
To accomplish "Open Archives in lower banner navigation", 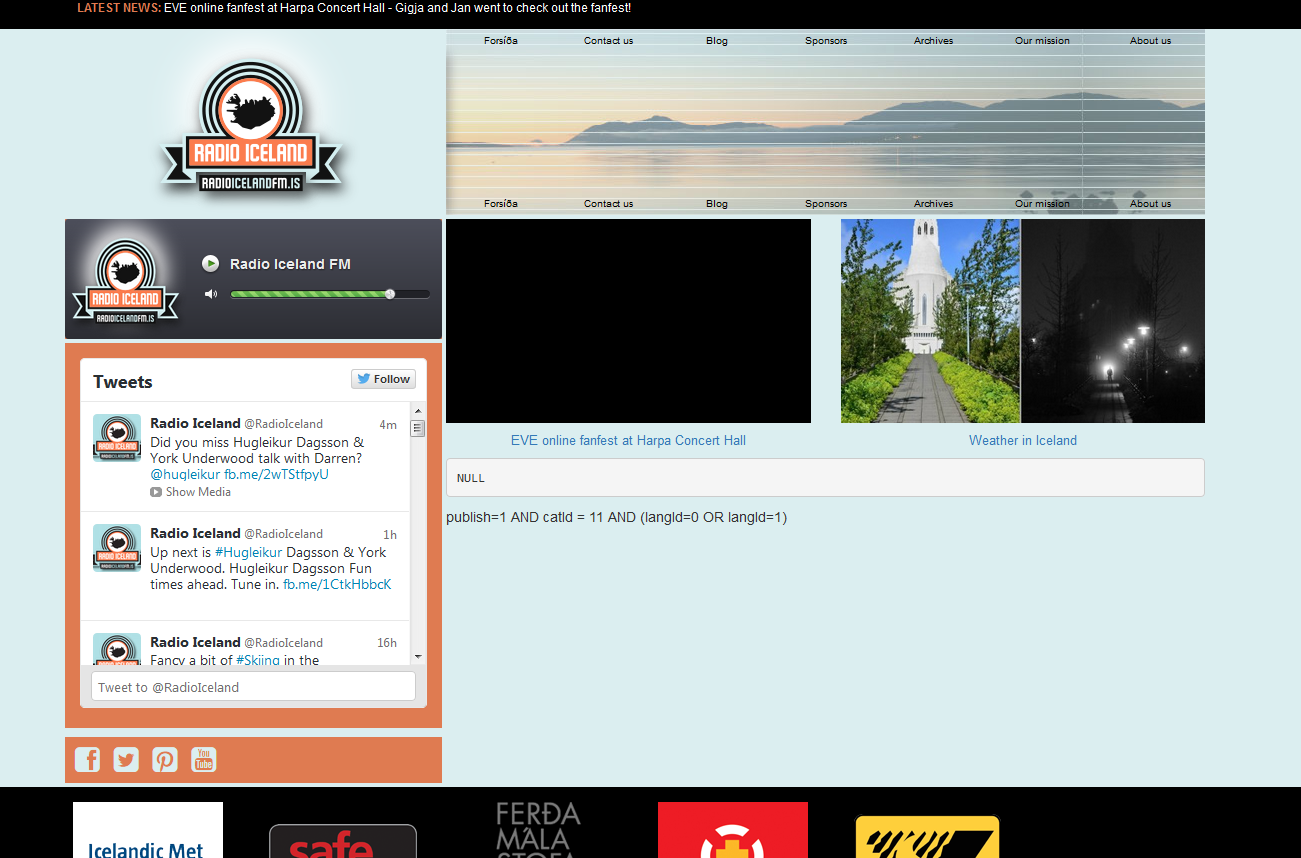I will point(934,204).
